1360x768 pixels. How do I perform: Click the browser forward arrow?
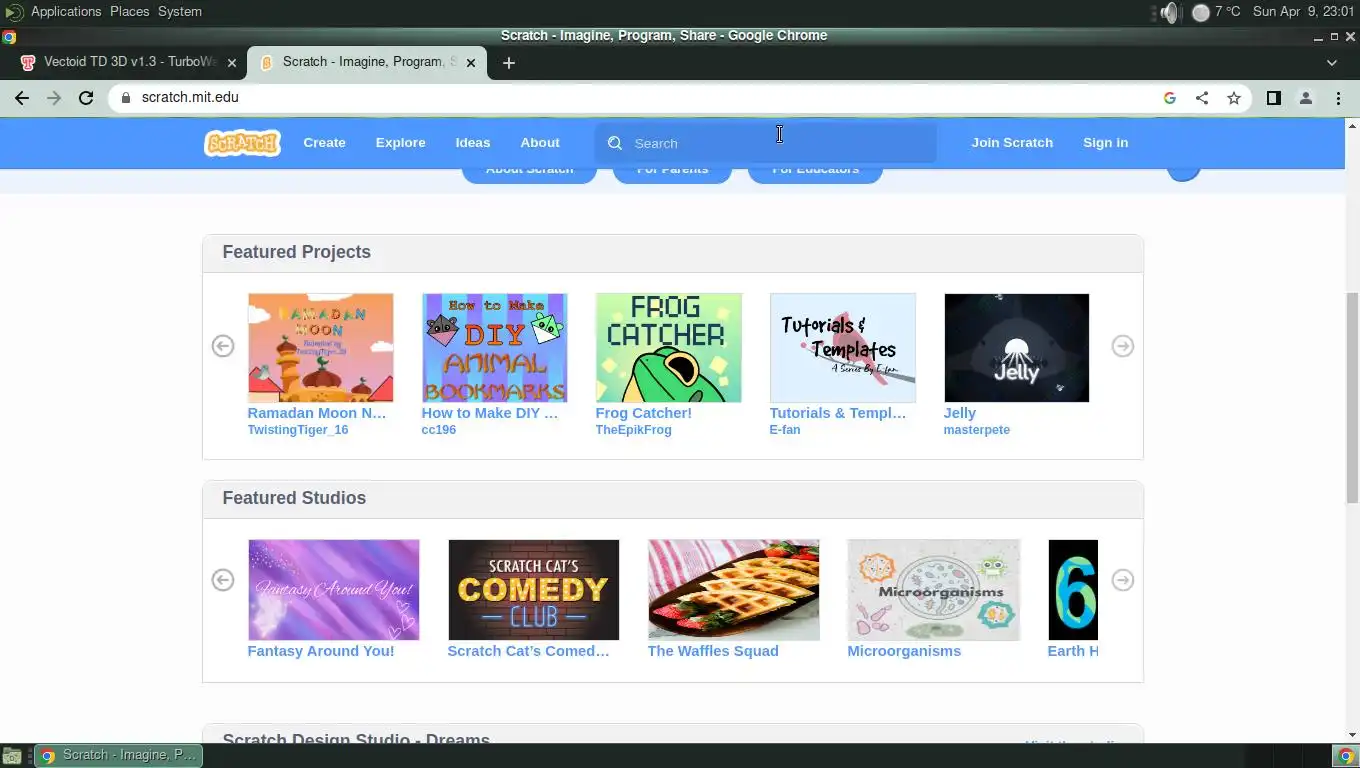(x=54, y=98)
